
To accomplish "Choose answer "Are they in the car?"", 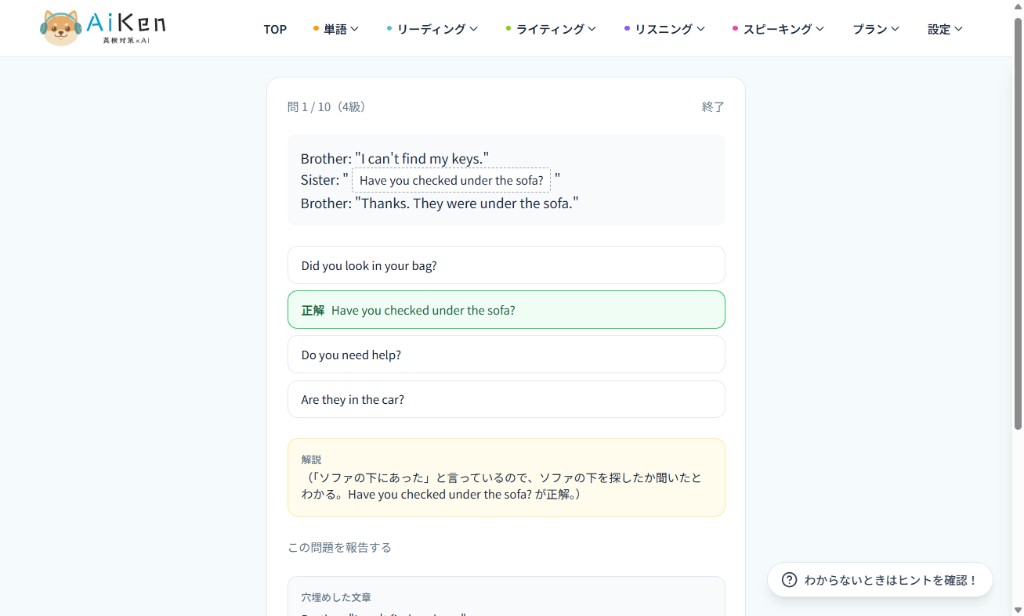I will tap(506, 399).
